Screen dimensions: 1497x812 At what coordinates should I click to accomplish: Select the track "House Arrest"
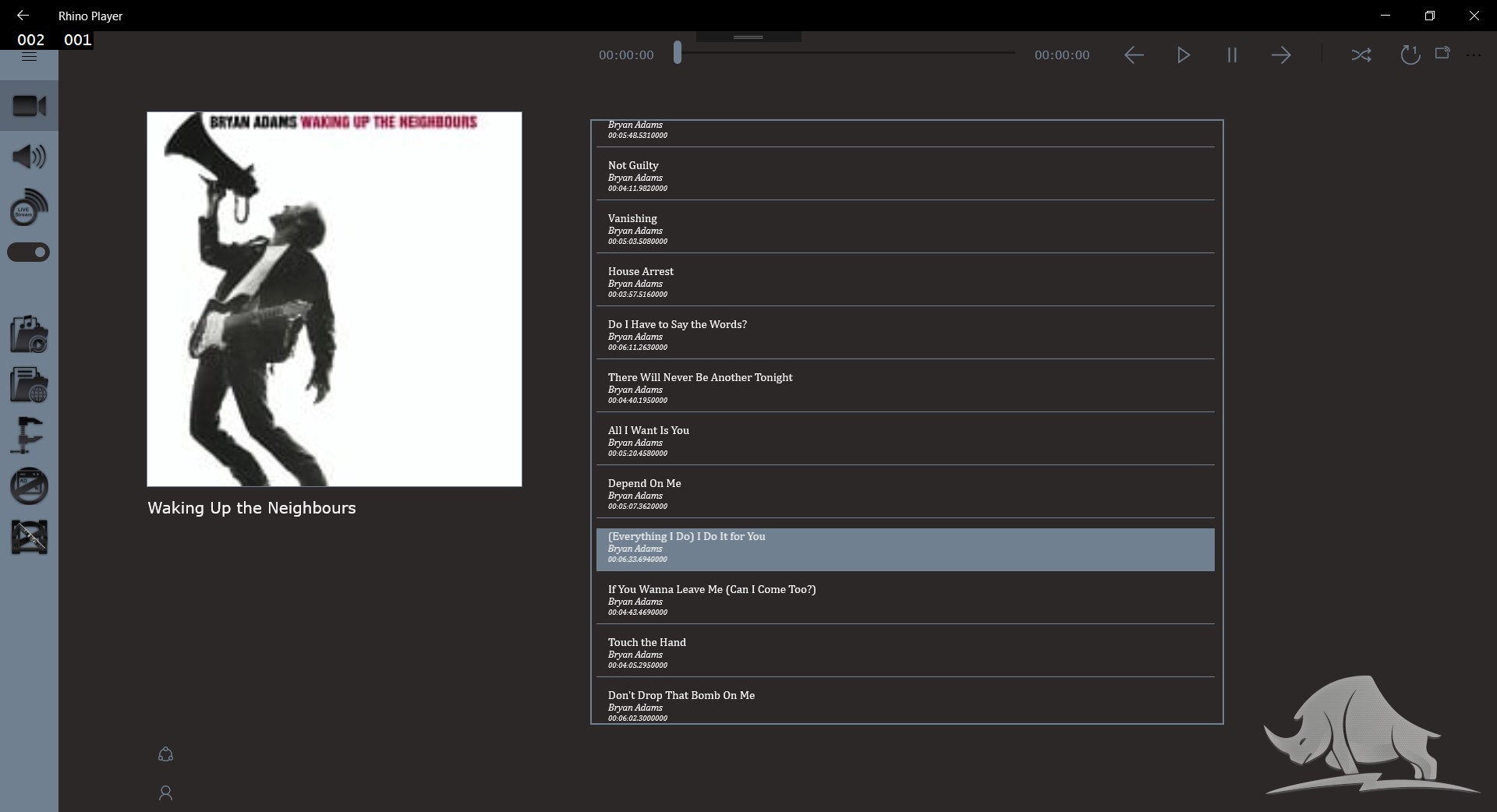906,281
